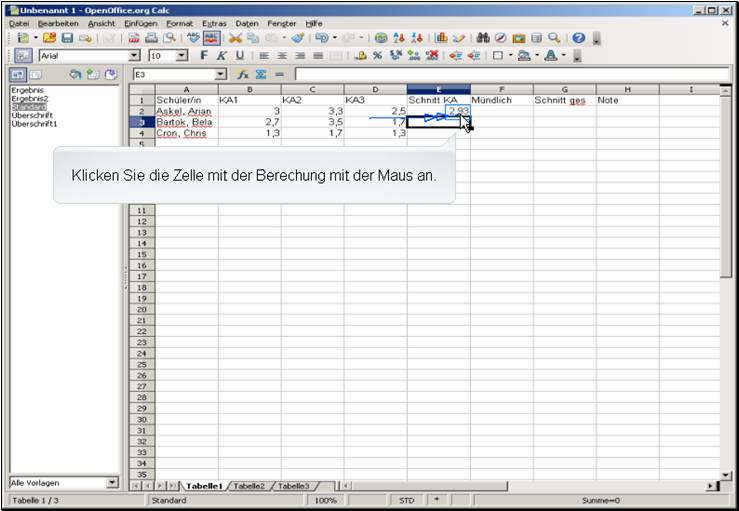739x511 pixels.
Task: Open the Arial font name dropdown
Action: 135,56
